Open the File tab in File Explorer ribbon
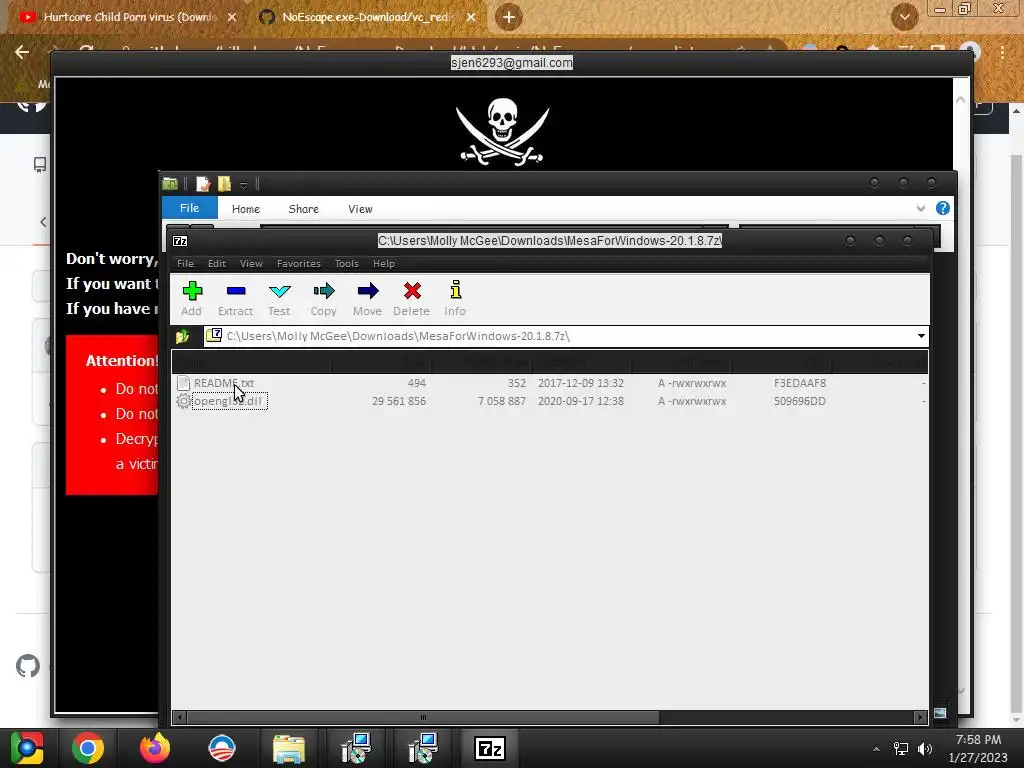 pyautogui.click(x=189, y=208)
